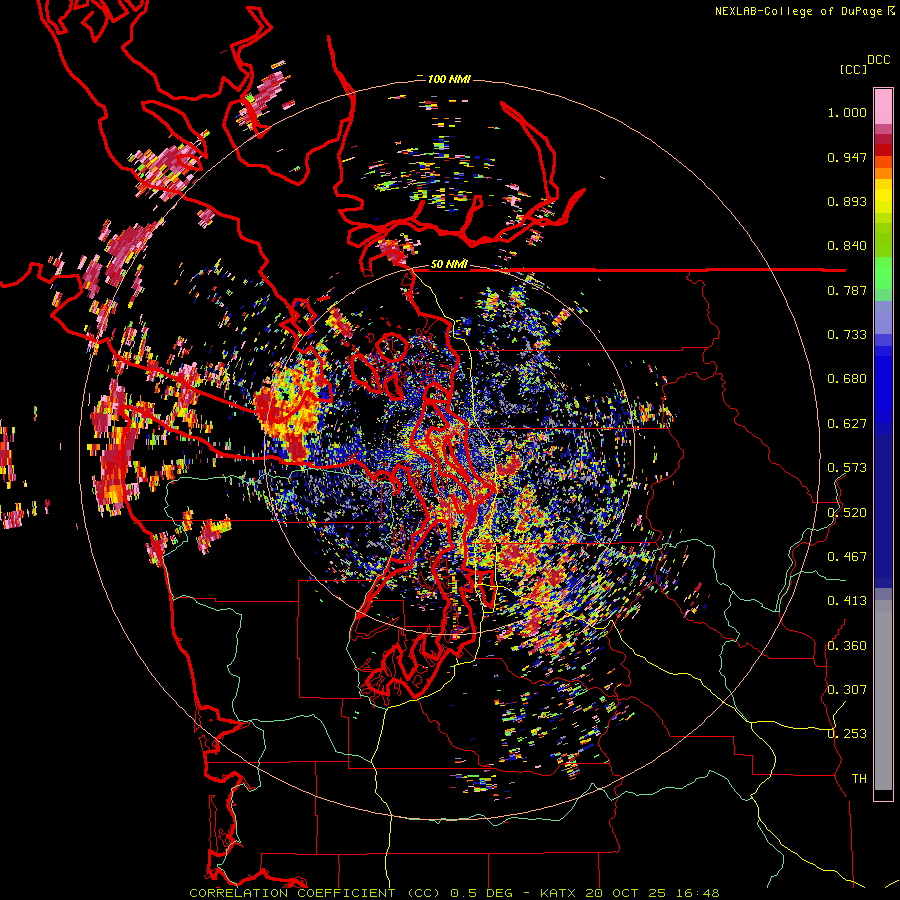Select the 0.947 scale value

(x=847, y=157)
